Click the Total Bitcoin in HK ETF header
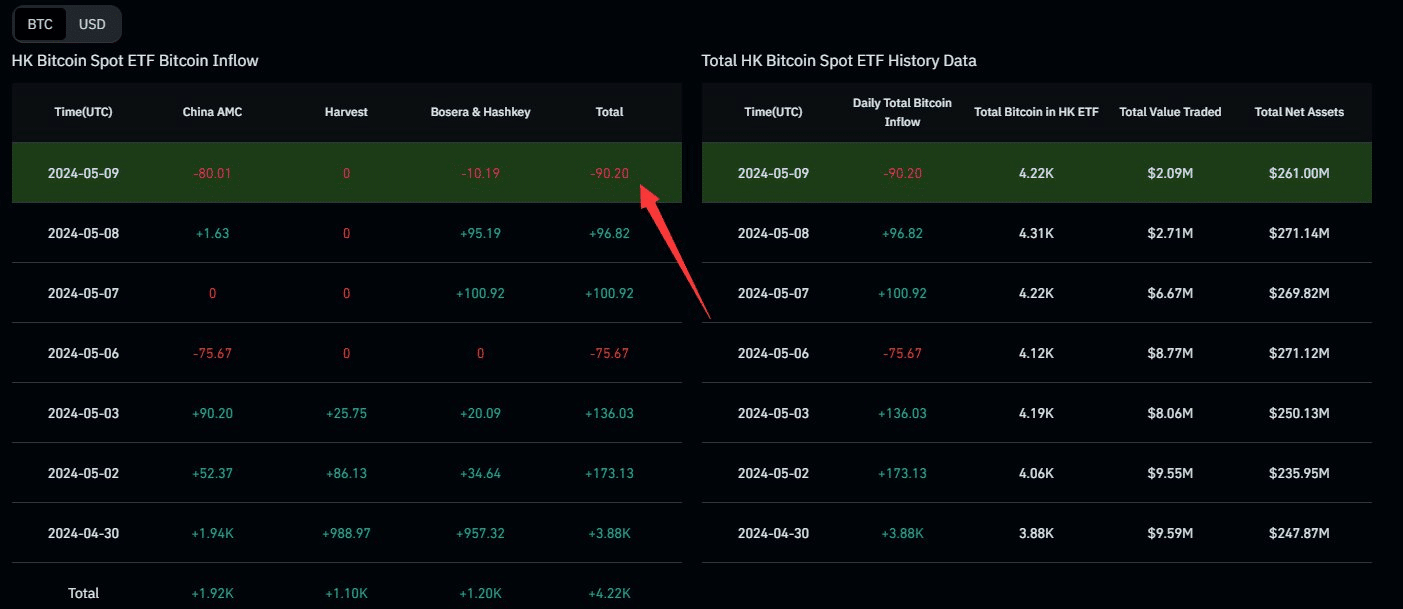Viewport: 1403px width, 609px height. [x=1036, y=112]
